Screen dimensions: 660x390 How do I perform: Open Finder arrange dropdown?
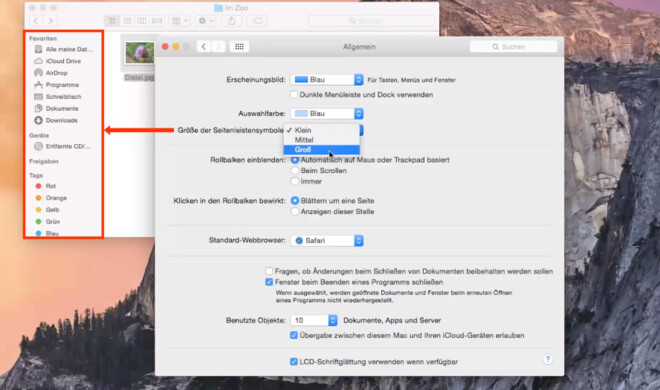pos(180,21)
